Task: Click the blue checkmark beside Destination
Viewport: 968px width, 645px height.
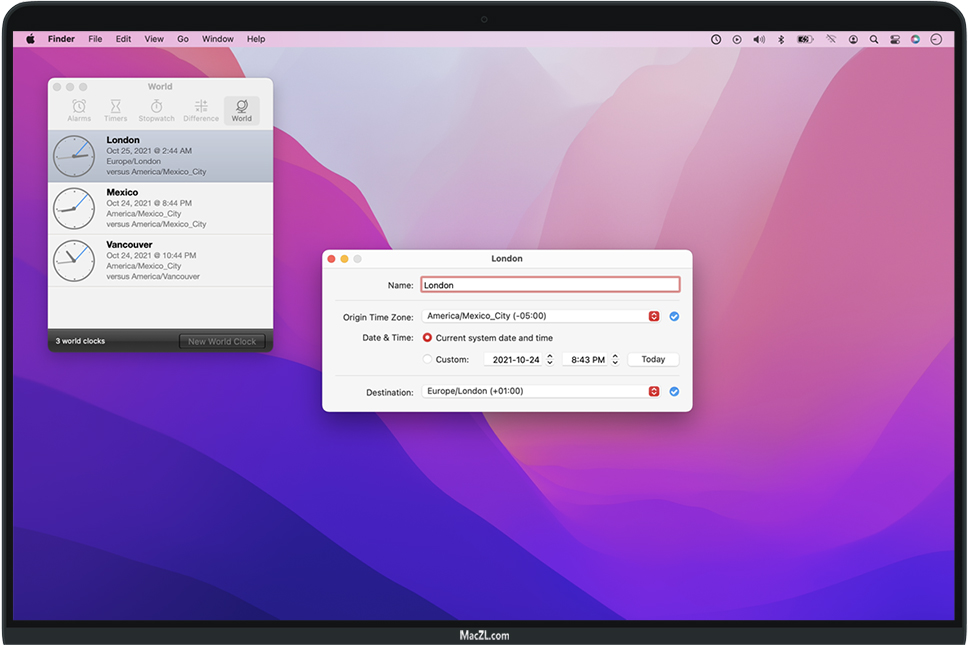Action: [x=674, y=392]
